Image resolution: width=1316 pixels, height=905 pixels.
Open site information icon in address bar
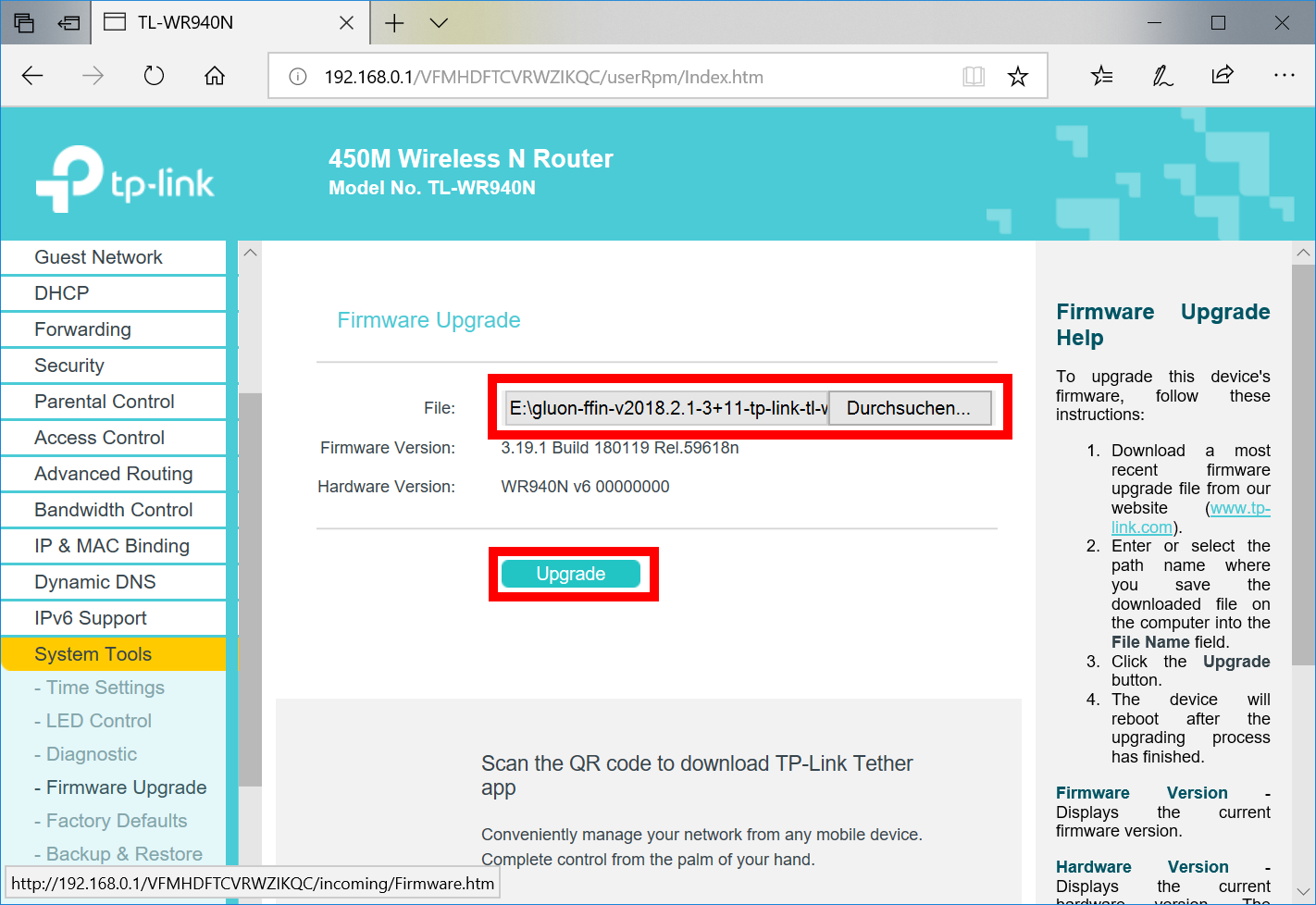pyautogui.click(x=298, y=77)
